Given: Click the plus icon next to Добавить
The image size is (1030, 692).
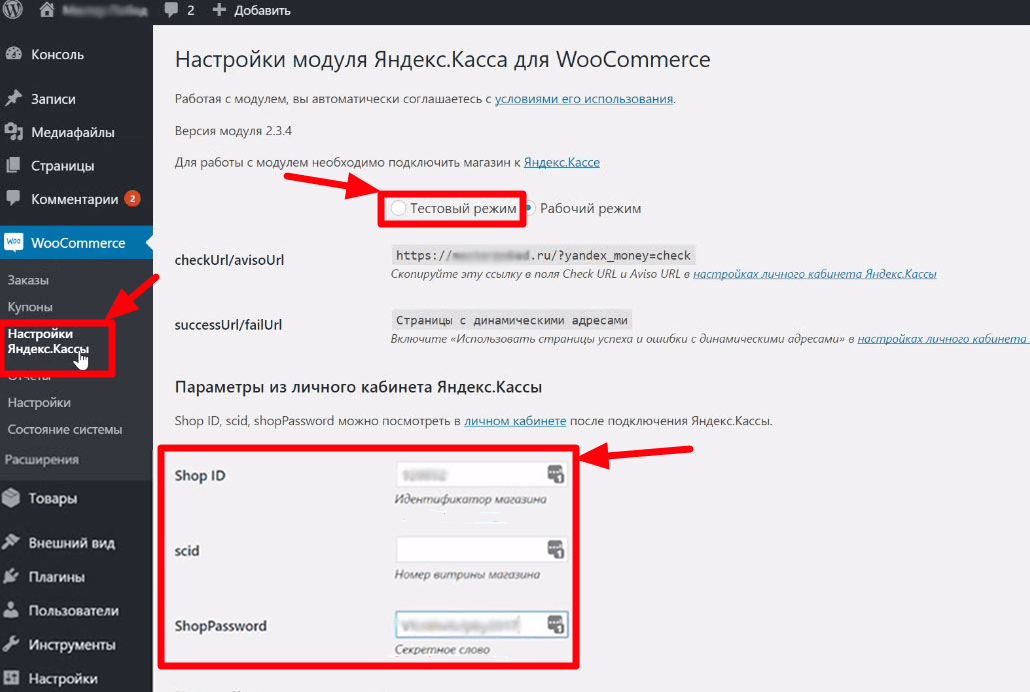Looking at the screenshot, I should tap(219, 10).
